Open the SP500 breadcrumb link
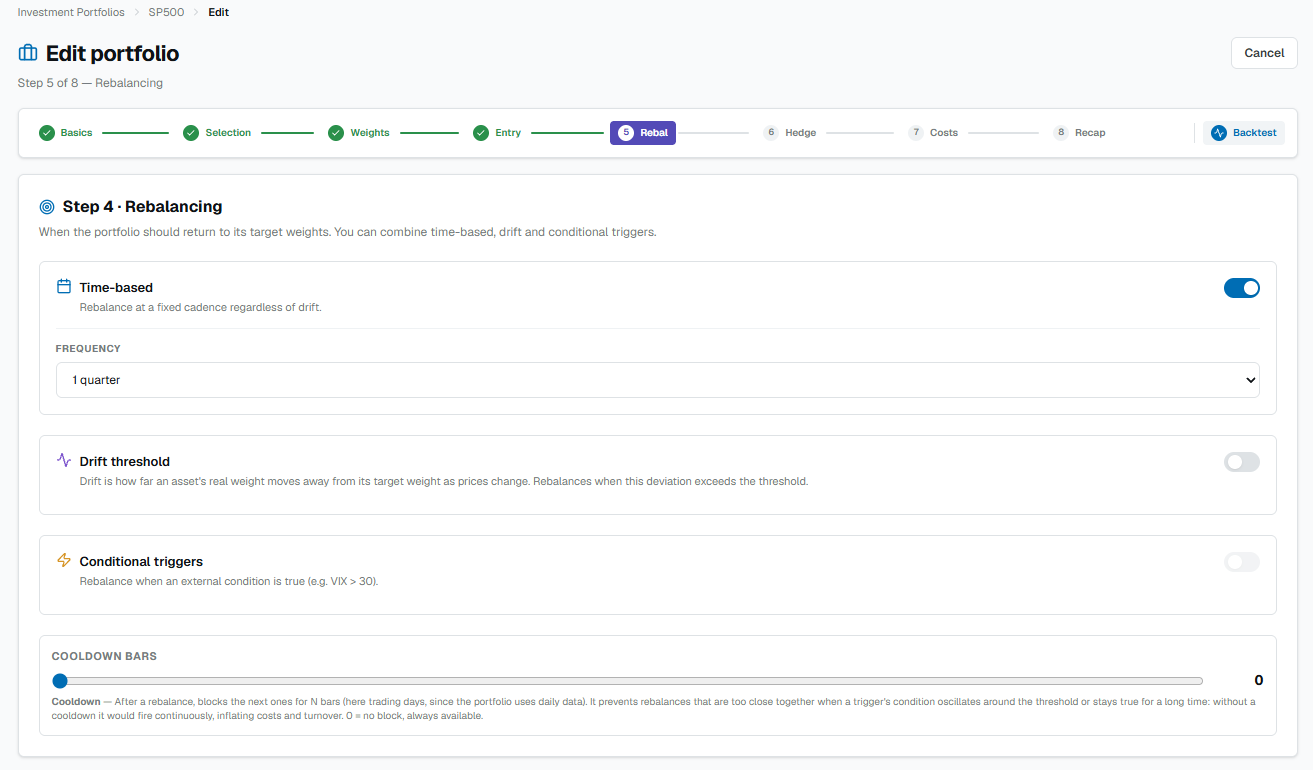This screenshot has width=1313, height=770. tap(166, 12)
